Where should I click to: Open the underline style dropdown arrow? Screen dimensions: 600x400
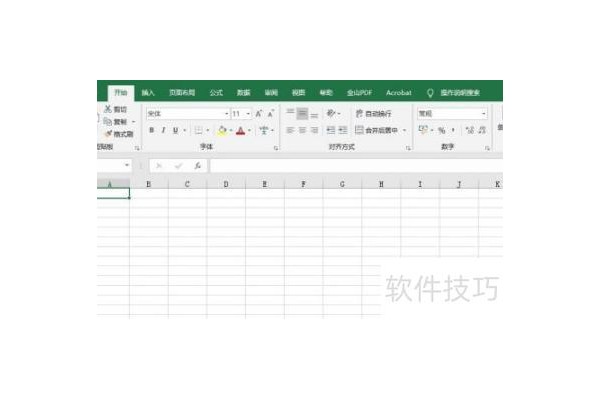[184, 130]
